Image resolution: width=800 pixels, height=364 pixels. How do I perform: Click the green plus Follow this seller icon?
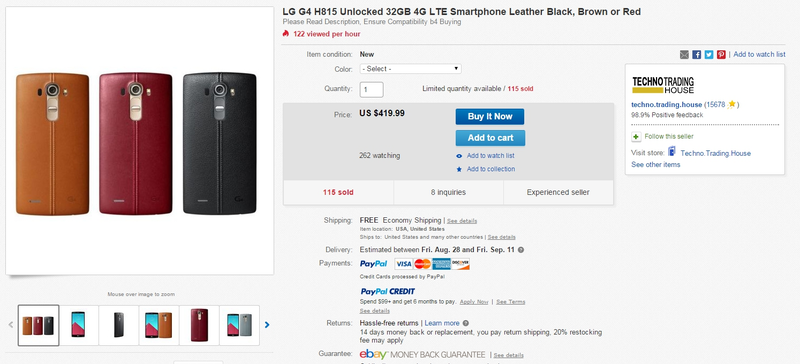pyautogui.click(x=636, y=136)
